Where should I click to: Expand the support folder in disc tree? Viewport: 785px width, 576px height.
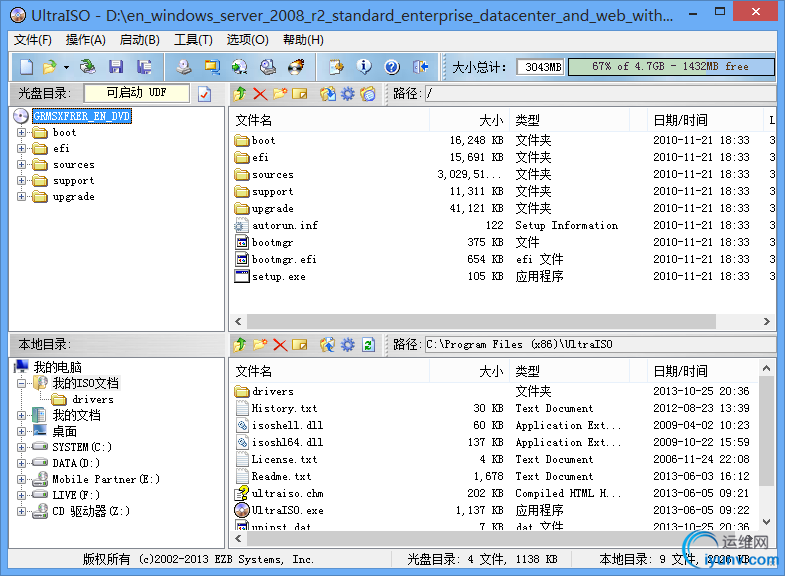coord(21,181)
